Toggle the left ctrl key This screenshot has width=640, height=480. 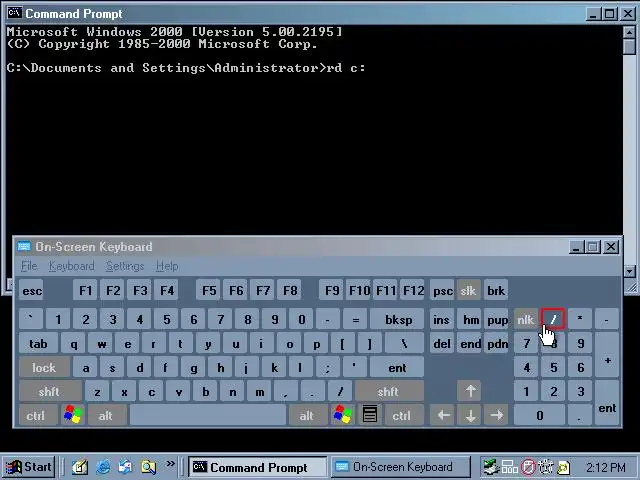38,415
